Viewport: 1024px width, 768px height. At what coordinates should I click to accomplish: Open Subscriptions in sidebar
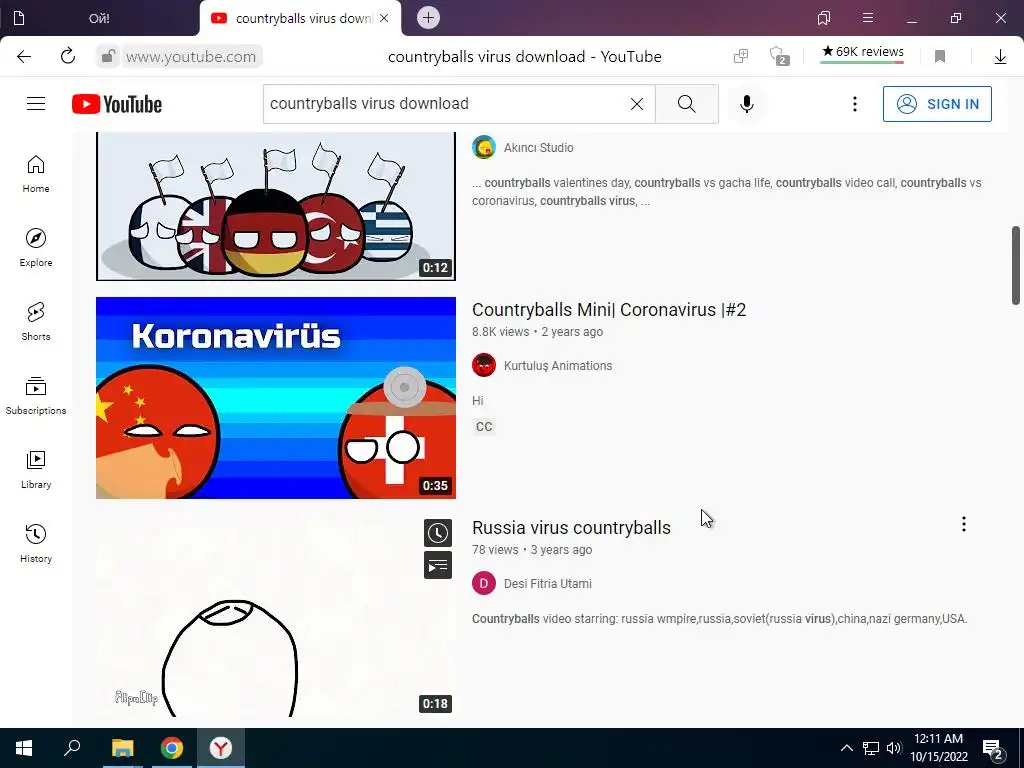[x=36, y=396]
